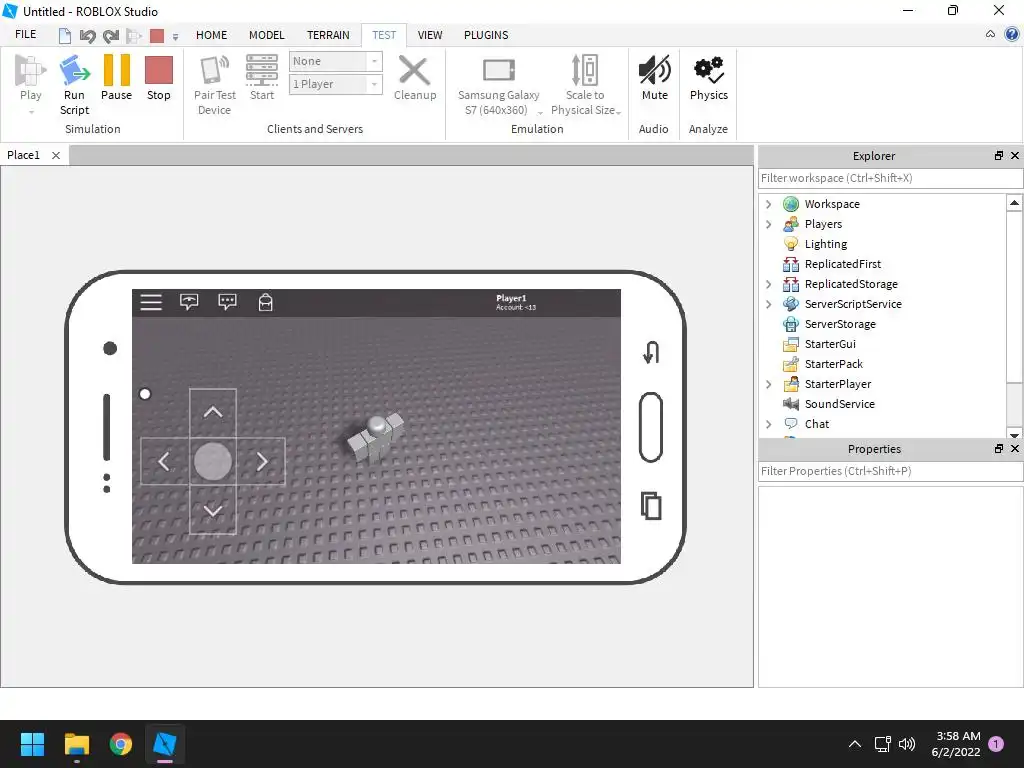1024x768 pixels.
Task: Open the Physics analyze tool
Action: [x=709, y=71]
